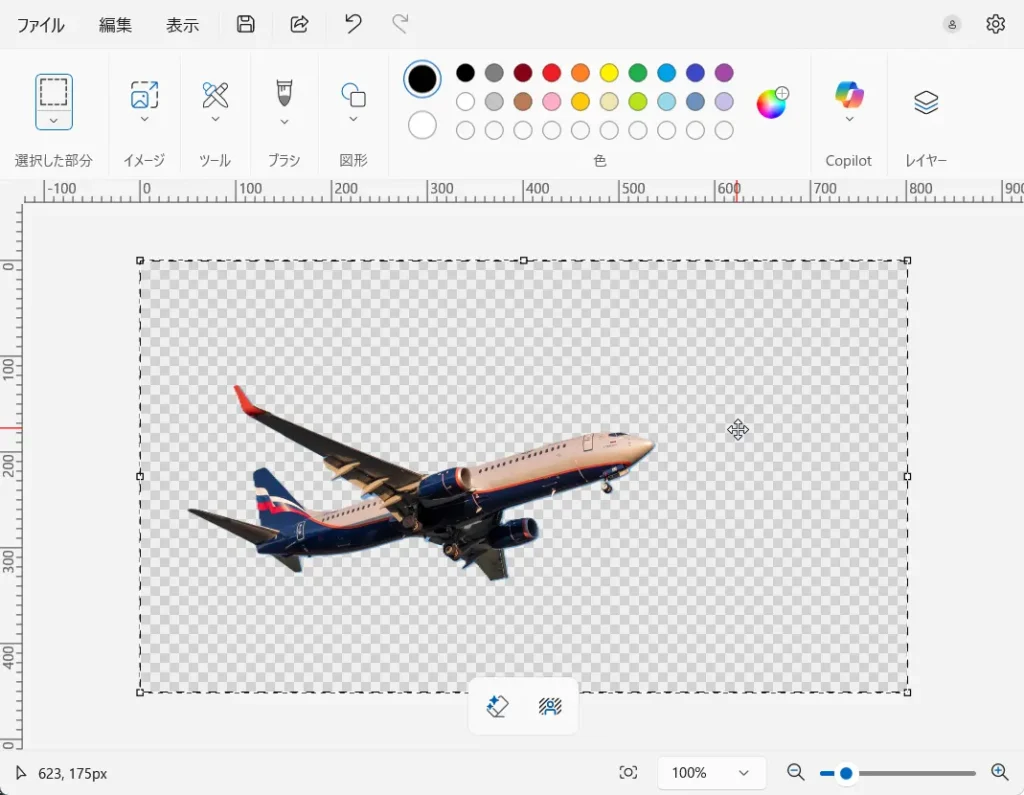Viewport: 1024px width, 795px height.
Task: Open the ファイル menu
Action: [x=41, y=26]
